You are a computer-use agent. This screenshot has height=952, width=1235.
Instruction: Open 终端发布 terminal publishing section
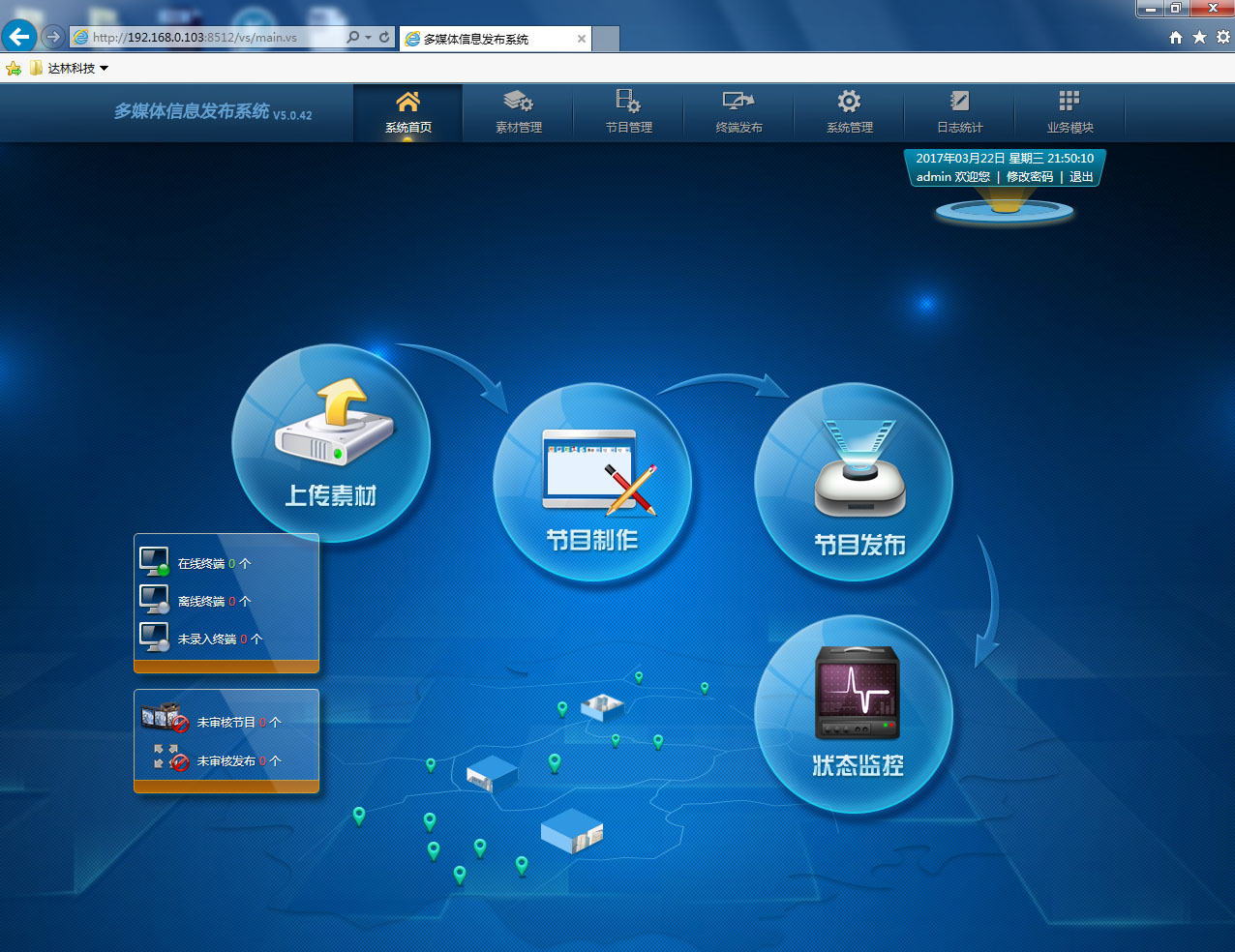tap(739, 112)
